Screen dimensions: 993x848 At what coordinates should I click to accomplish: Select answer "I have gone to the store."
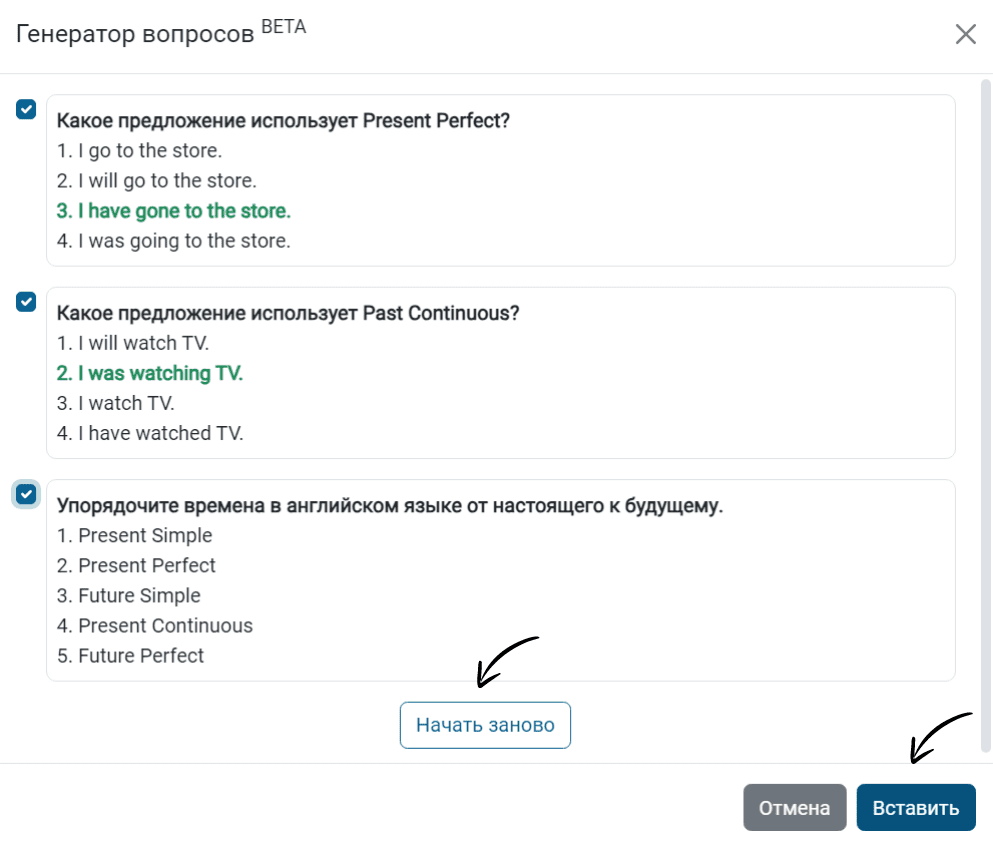click(x=174, y=211)
